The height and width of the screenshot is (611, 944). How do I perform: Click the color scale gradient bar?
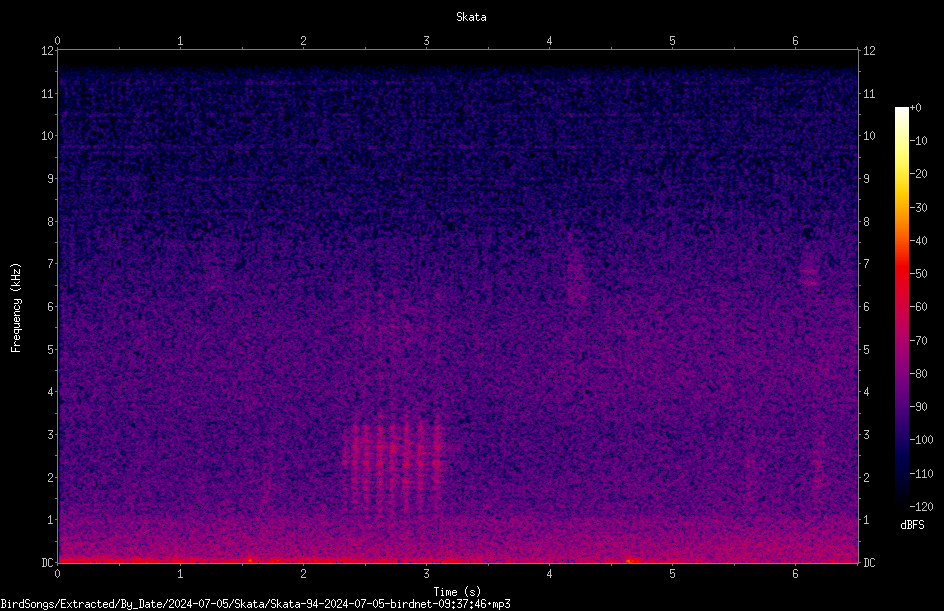pyautogui.click(x=901, y=306)
